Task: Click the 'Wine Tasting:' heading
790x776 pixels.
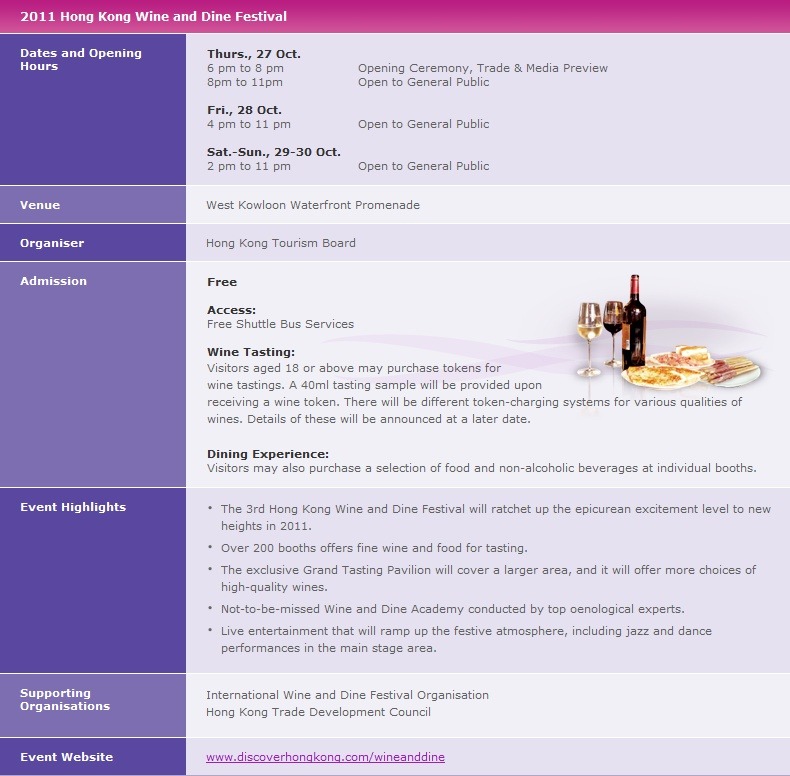Action: tap(250, 352)
